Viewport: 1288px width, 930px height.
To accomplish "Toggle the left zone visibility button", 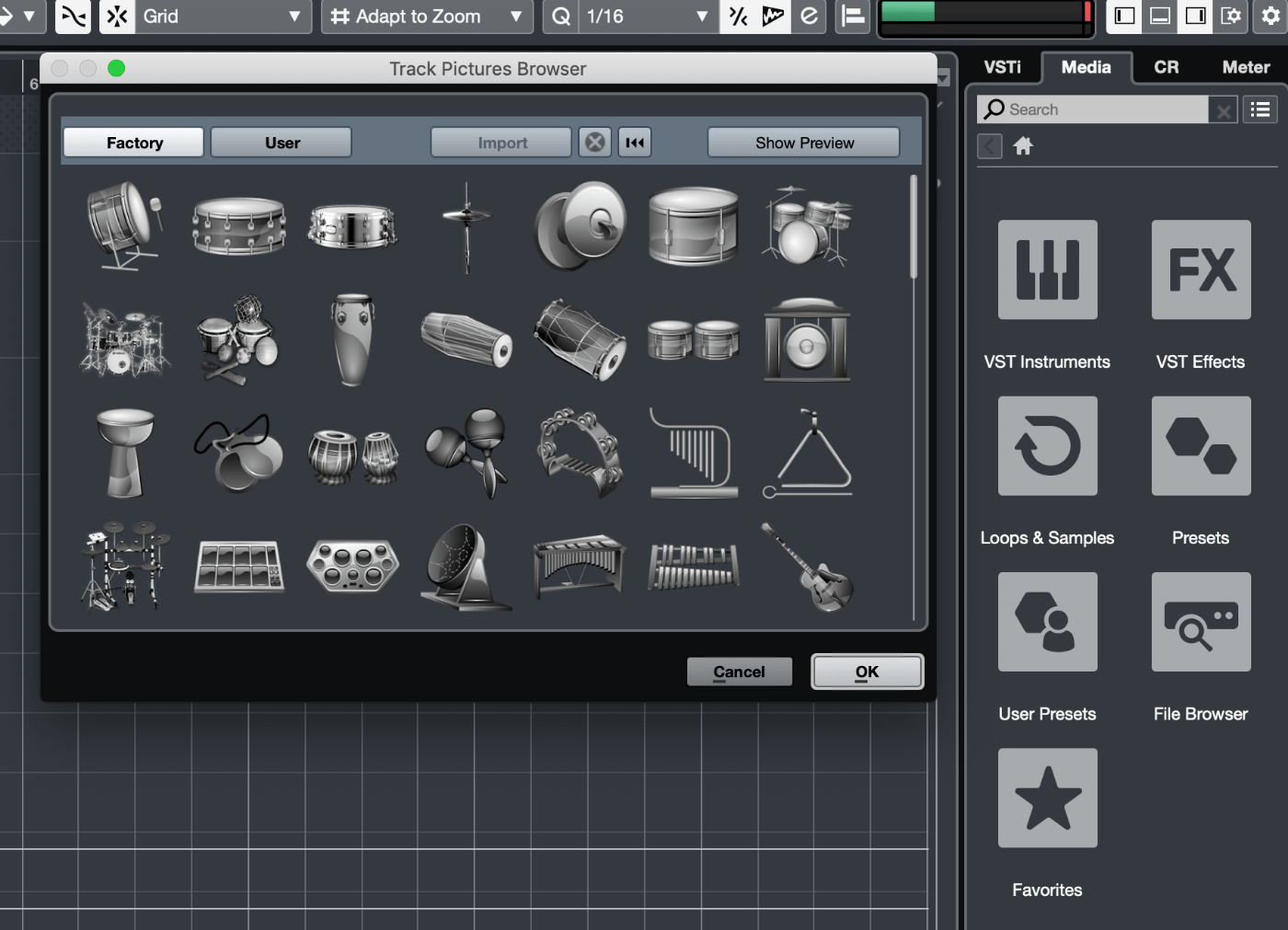I will coord(1124,17).
